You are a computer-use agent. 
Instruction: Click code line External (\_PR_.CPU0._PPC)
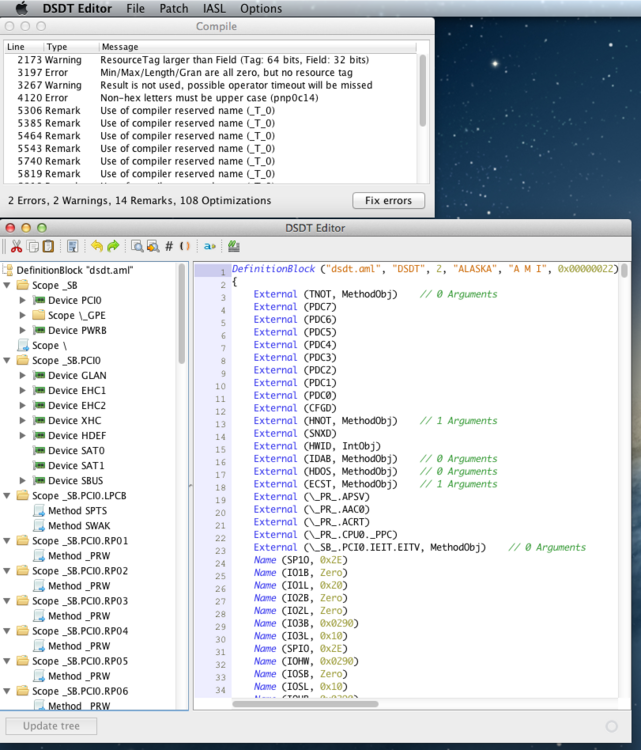click(325, 535)
